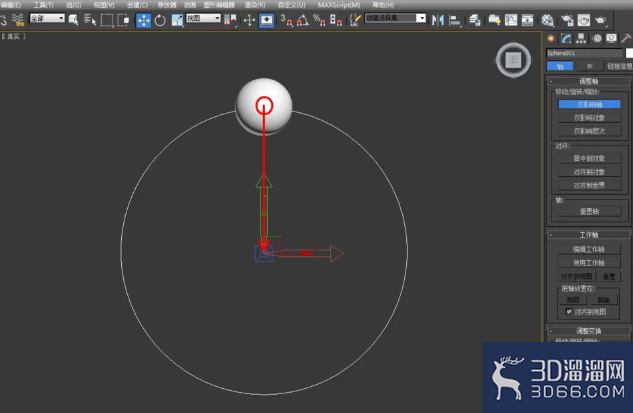Open the Graphite Modeling ribbon toggle icon
Screen dimensions: 633x413
click(x=494, y=20)
